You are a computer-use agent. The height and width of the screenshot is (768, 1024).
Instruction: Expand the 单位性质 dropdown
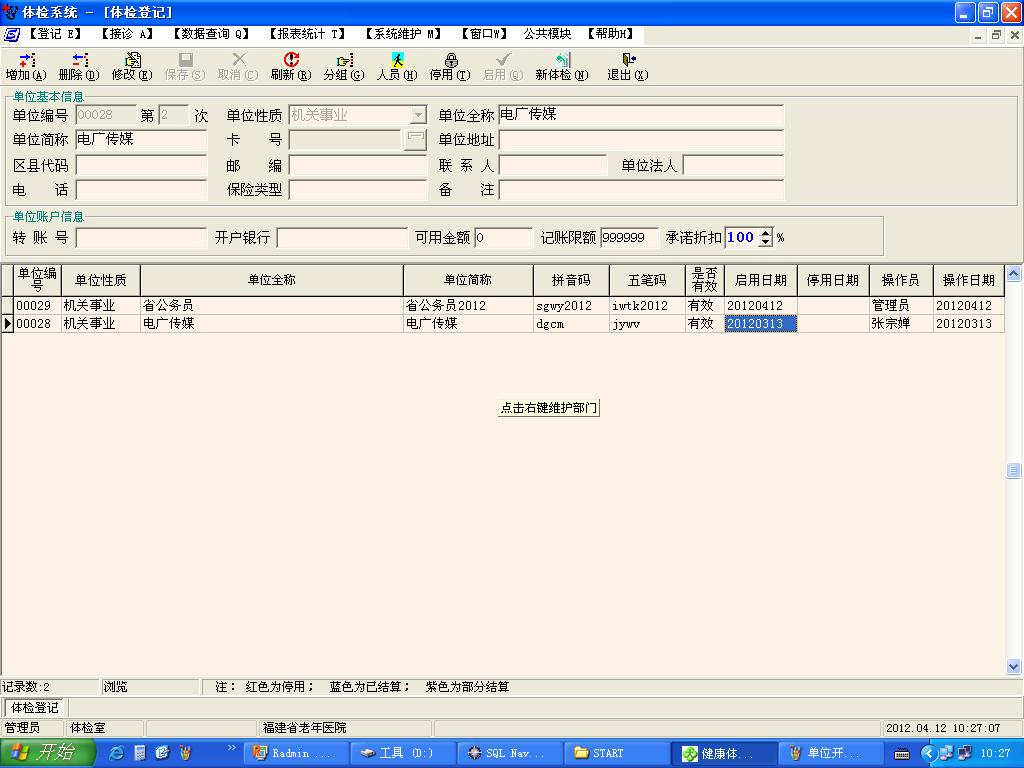click(x=418, y=116)
